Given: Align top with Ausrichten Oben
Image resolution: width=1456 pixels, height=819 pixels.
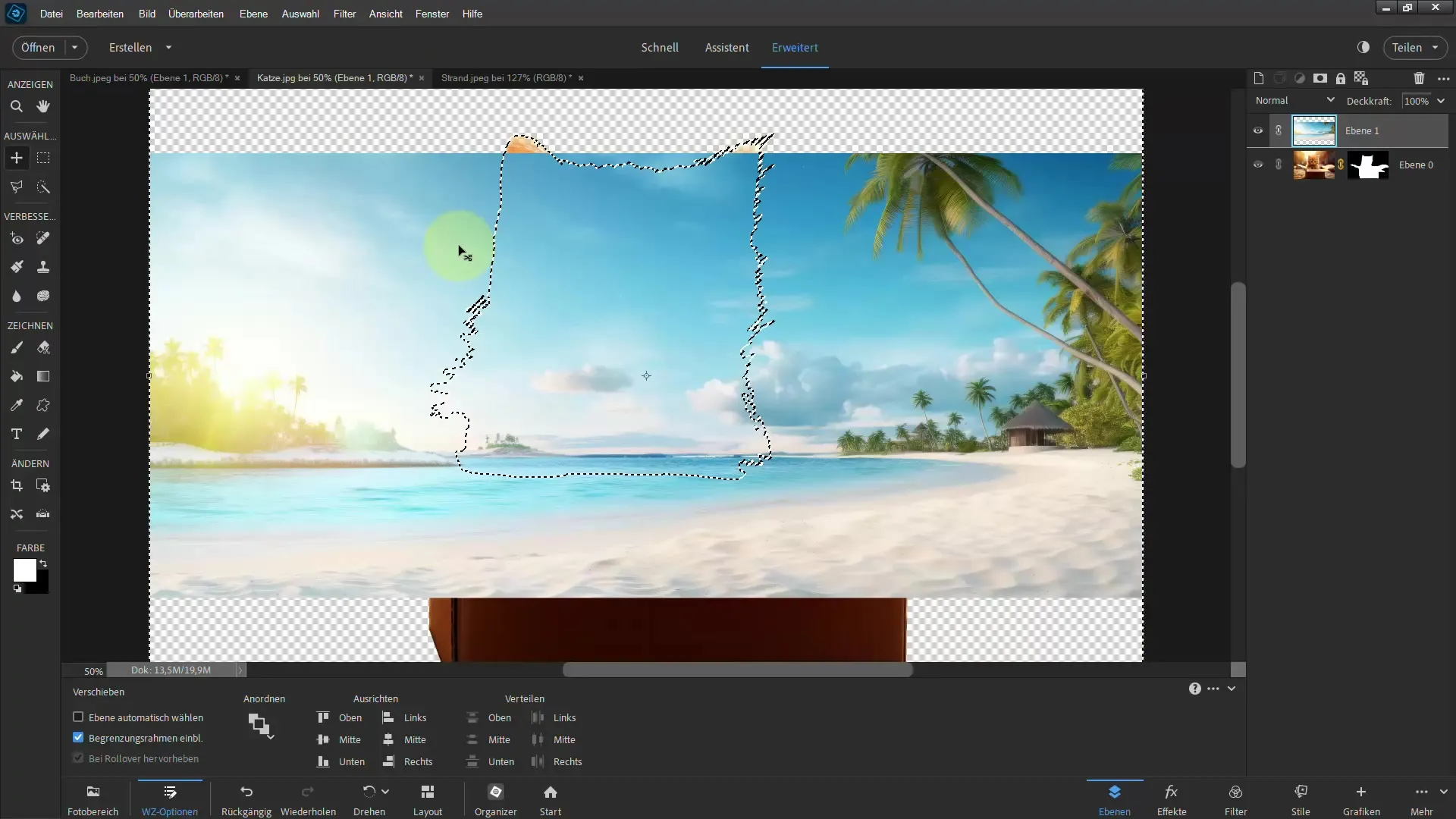Looking at the screenshot, I should point(339,717).
